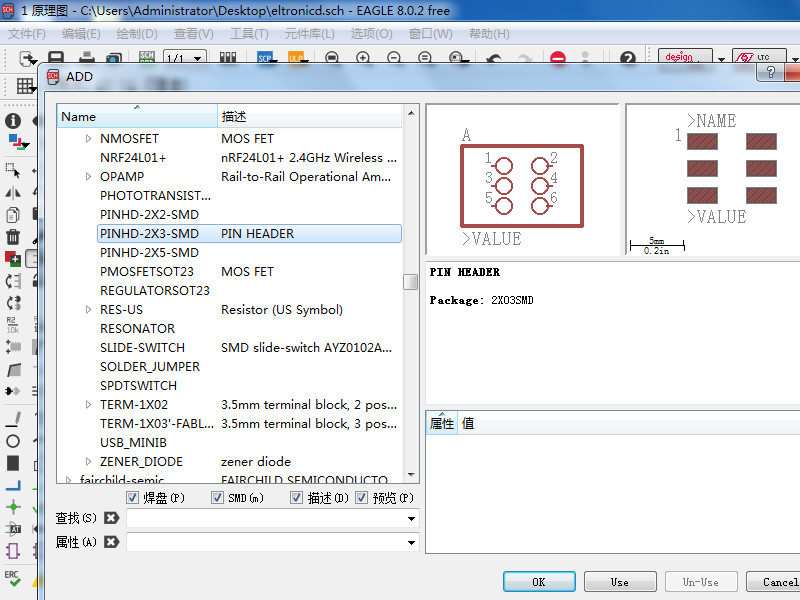This screenshot has width=800, height=600.
Task: Expand the NMOSFET tree entry
Action: (x=88, y=138)
